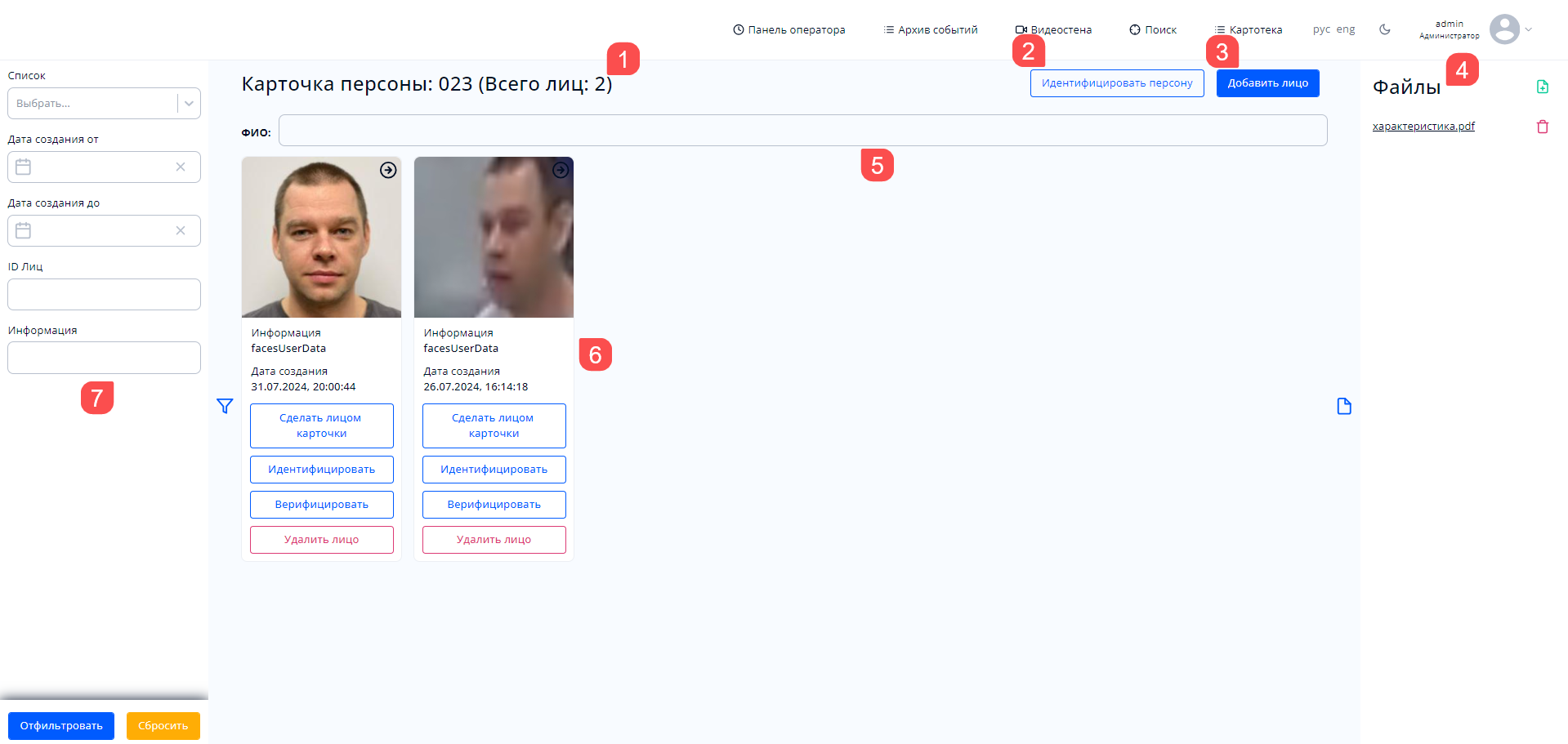Click Удалить лицо for the 31.07.2024 face
The image size is (1568, 744).
point(321,540)
